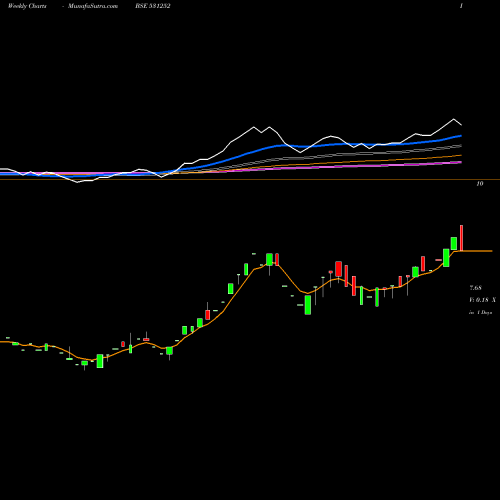This screenshot has height=500, width=500.
Task: Click the 'V: 0.18 X' volume text
Action: [x=482, y=300]
